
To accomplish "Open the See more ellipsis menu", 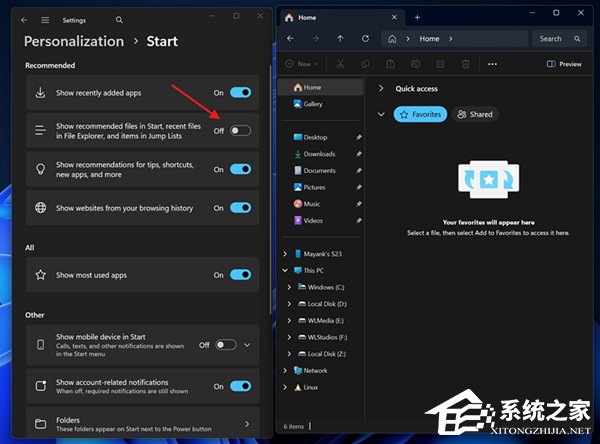I will [x=492, y=64].
